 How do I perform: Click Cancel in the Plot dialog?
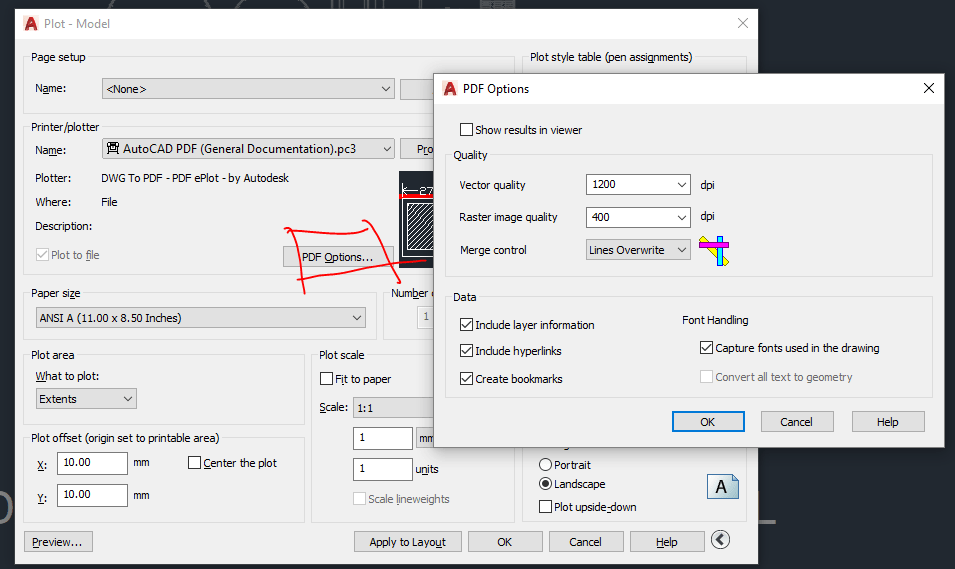tap(586, 542)
